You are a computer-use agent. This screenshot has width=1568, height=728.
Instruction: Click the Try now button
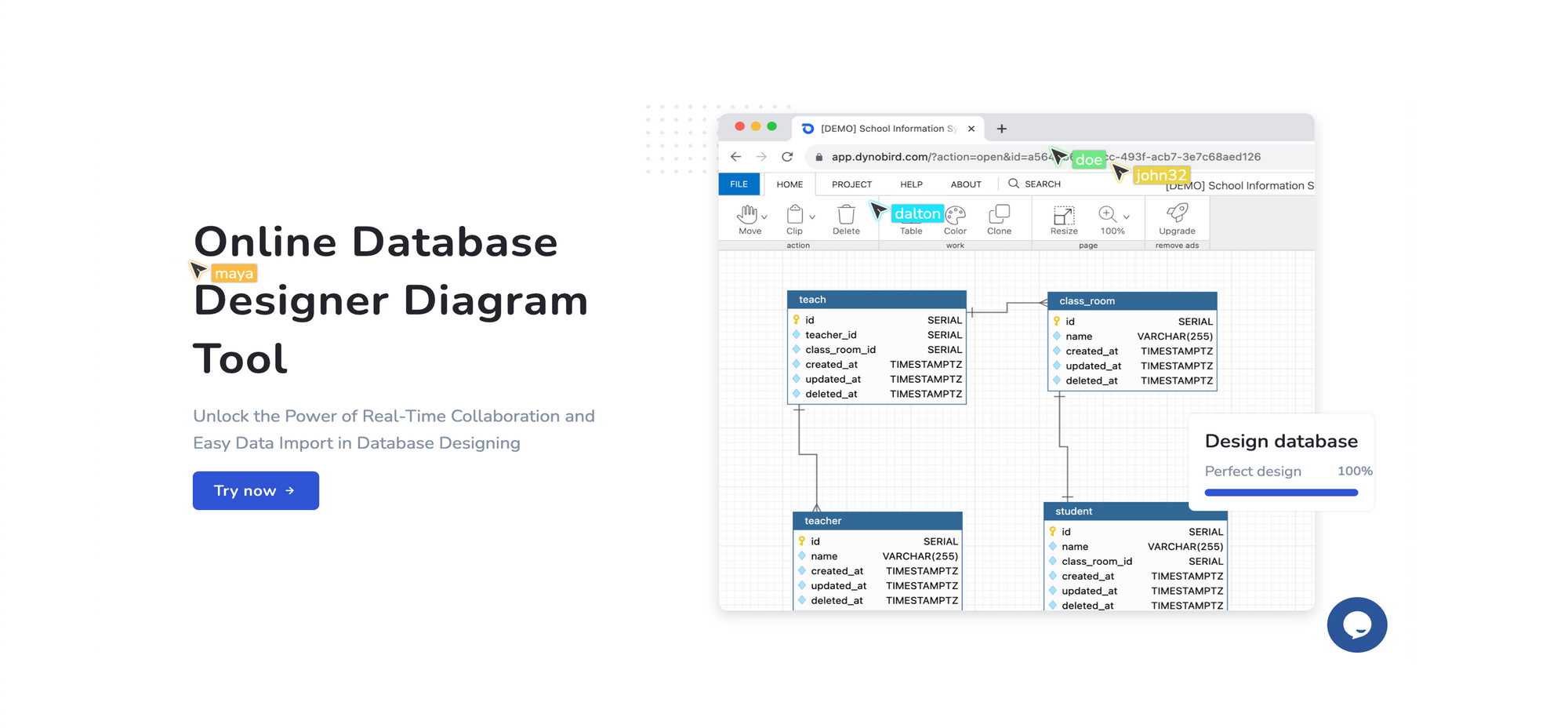coord(256,490)
